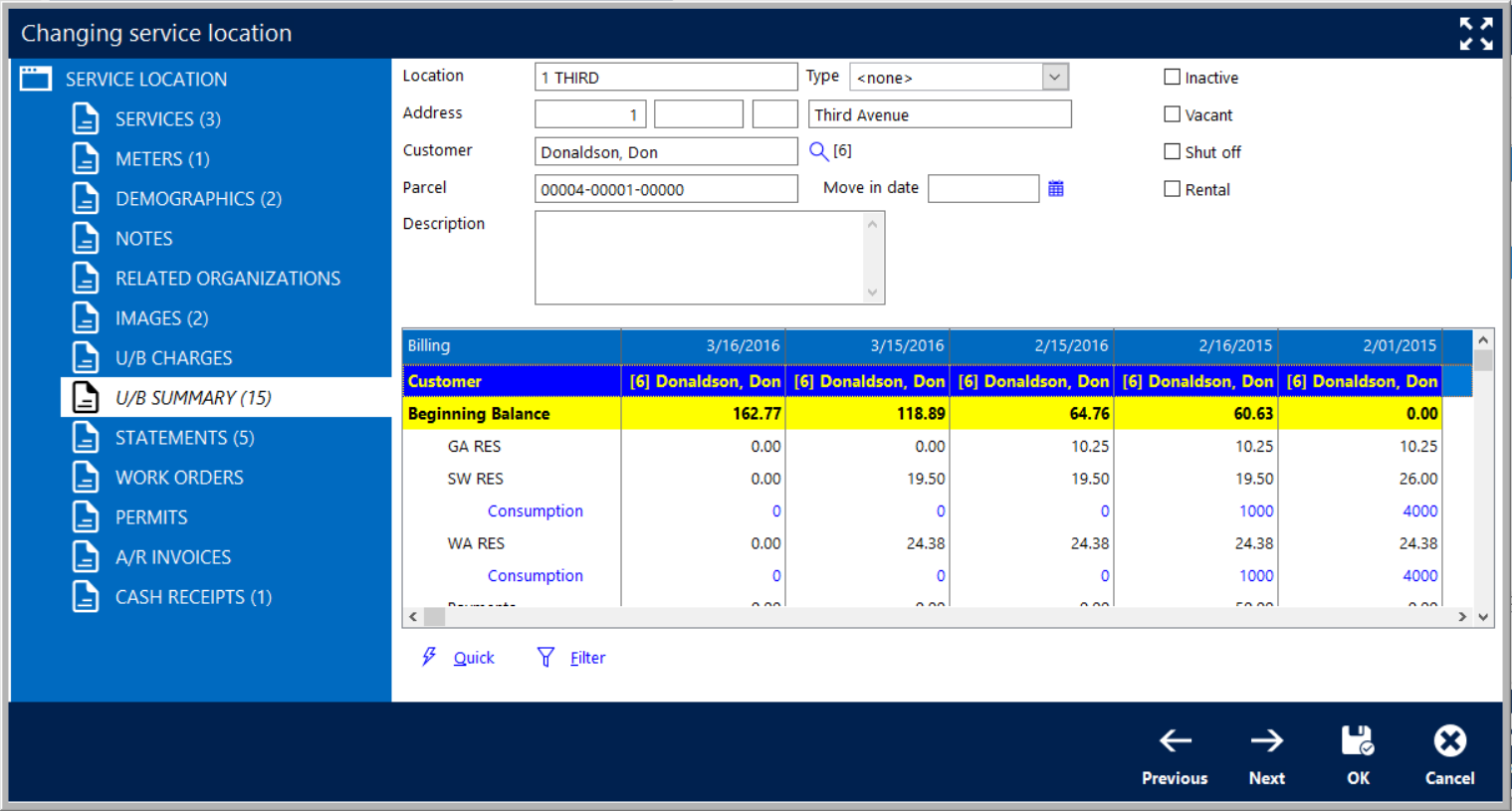Enable the Inactive checkbox
1512x811 pixels.
coord(1173,77)
